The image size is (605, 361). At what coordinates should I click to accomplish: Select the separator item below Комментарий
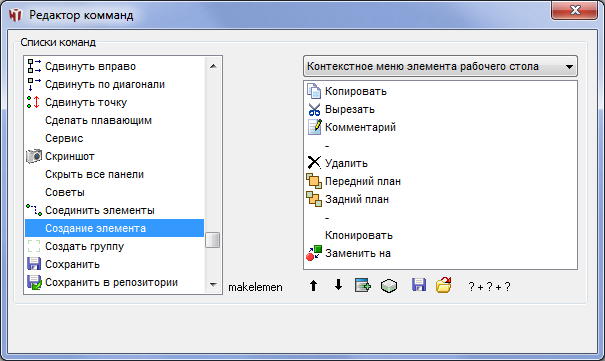point(327,145)
